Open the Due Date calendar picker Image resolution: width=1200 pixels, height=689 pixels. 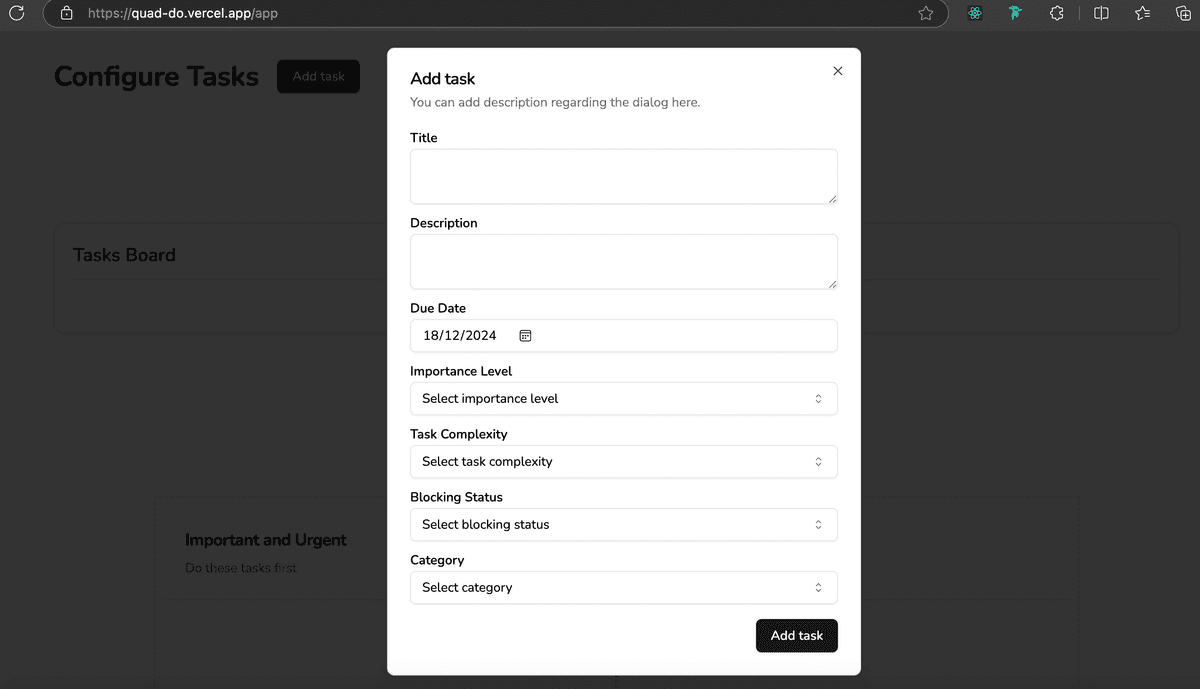[525, 335]
